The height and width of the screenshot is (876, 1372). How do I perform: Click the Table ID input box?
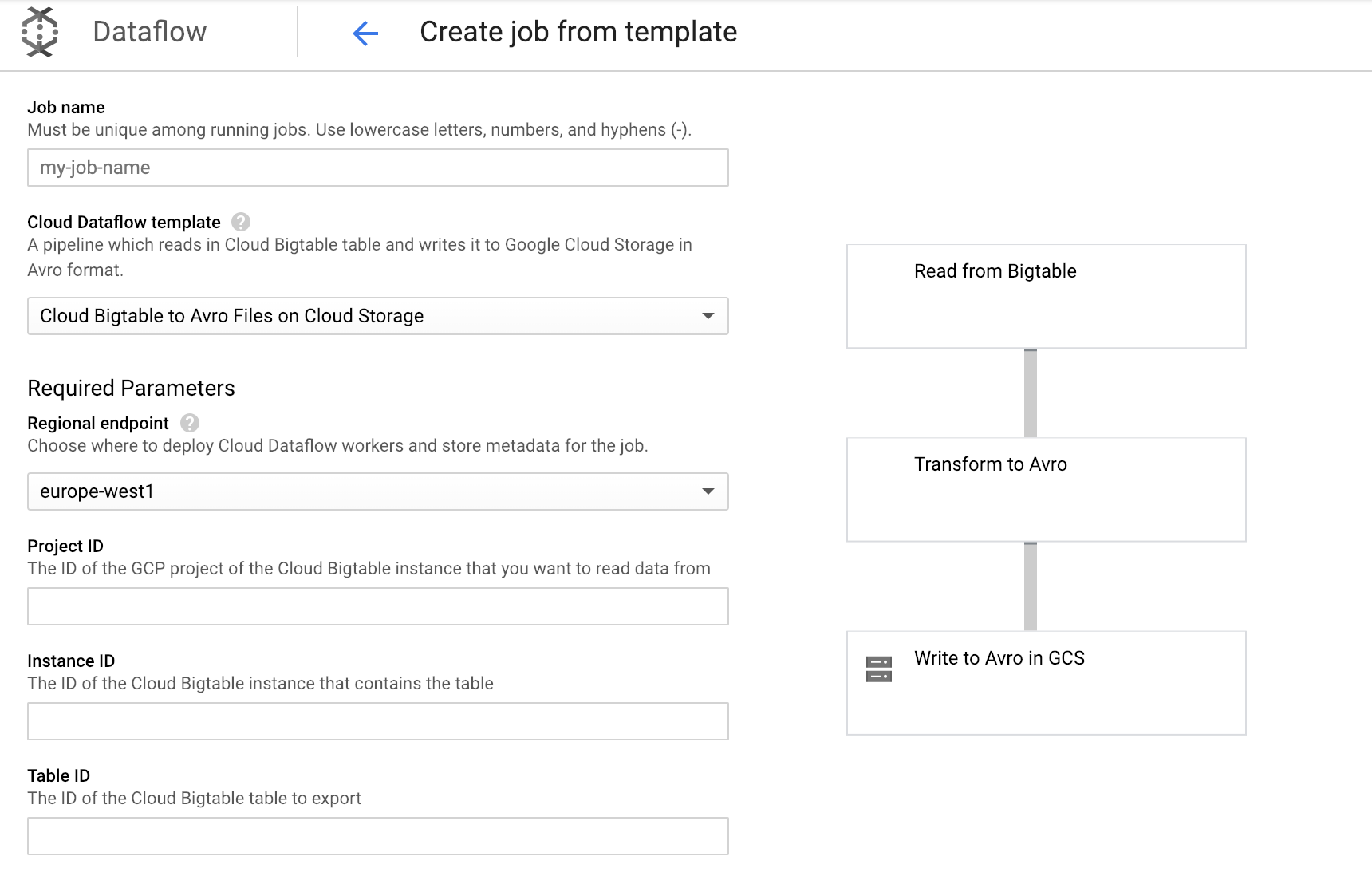(x=378, y=836)
